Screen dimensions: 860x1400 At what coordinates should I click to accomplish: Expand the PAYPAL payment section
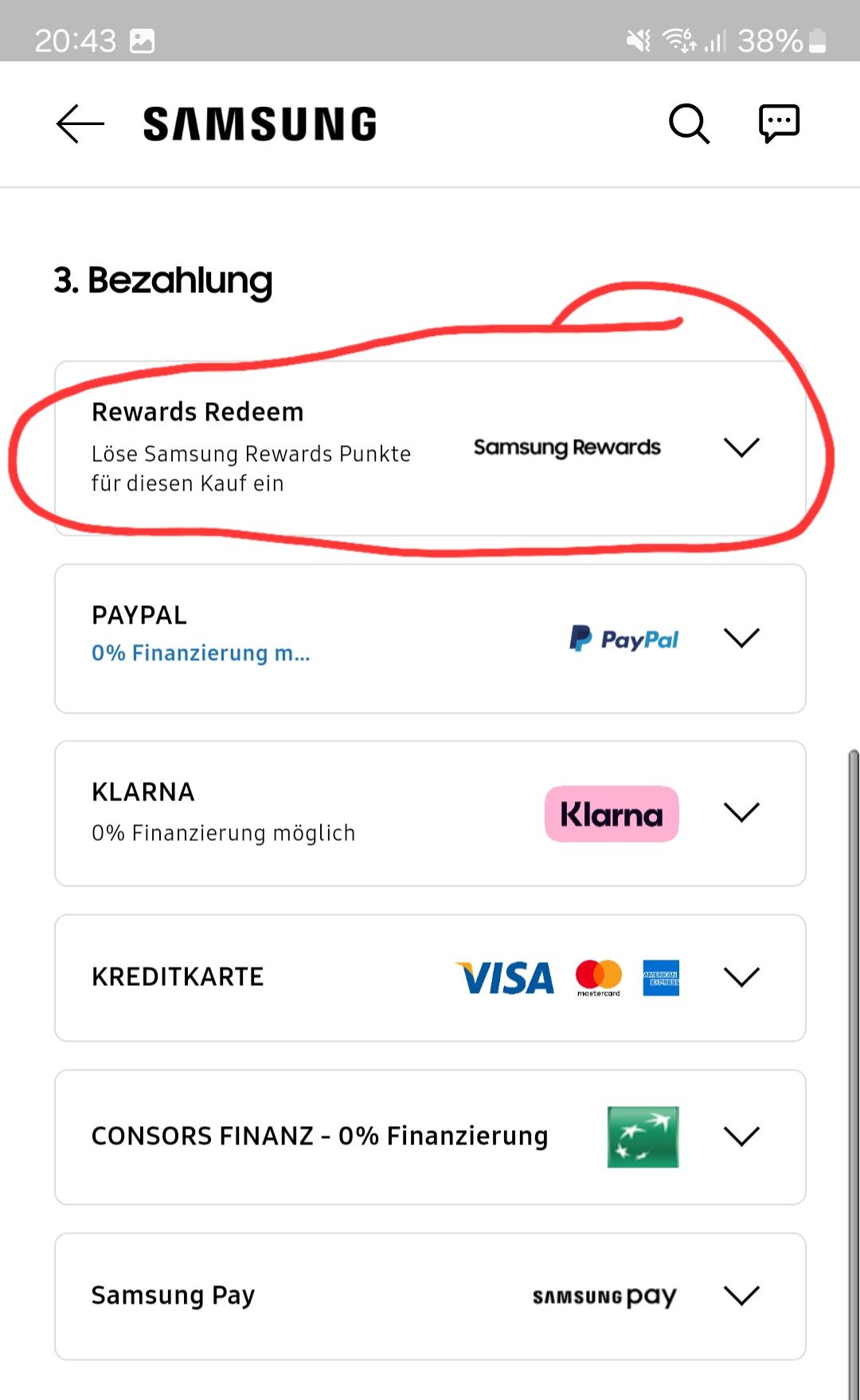[x=741, y=637]
